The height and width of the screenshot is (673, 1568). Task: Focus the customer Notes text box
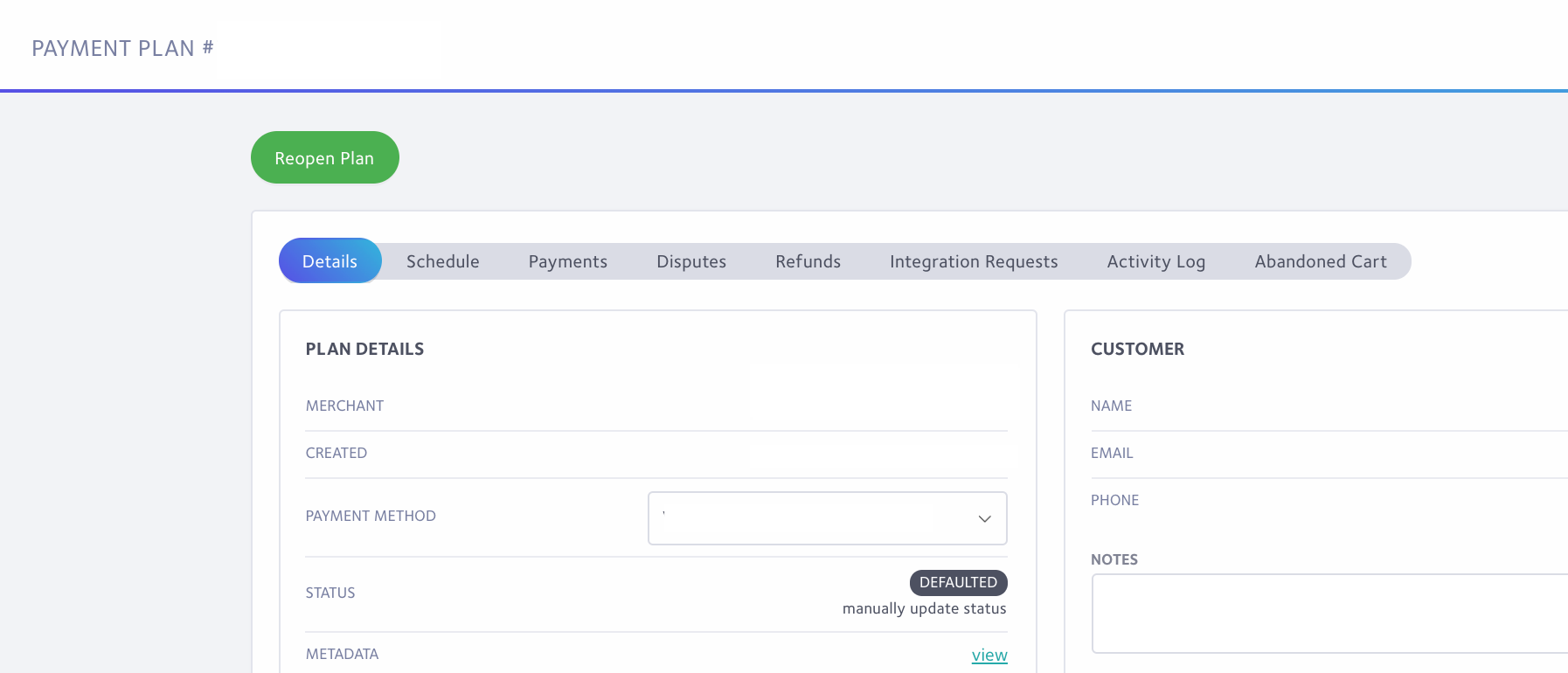[x=1329, y=614]
